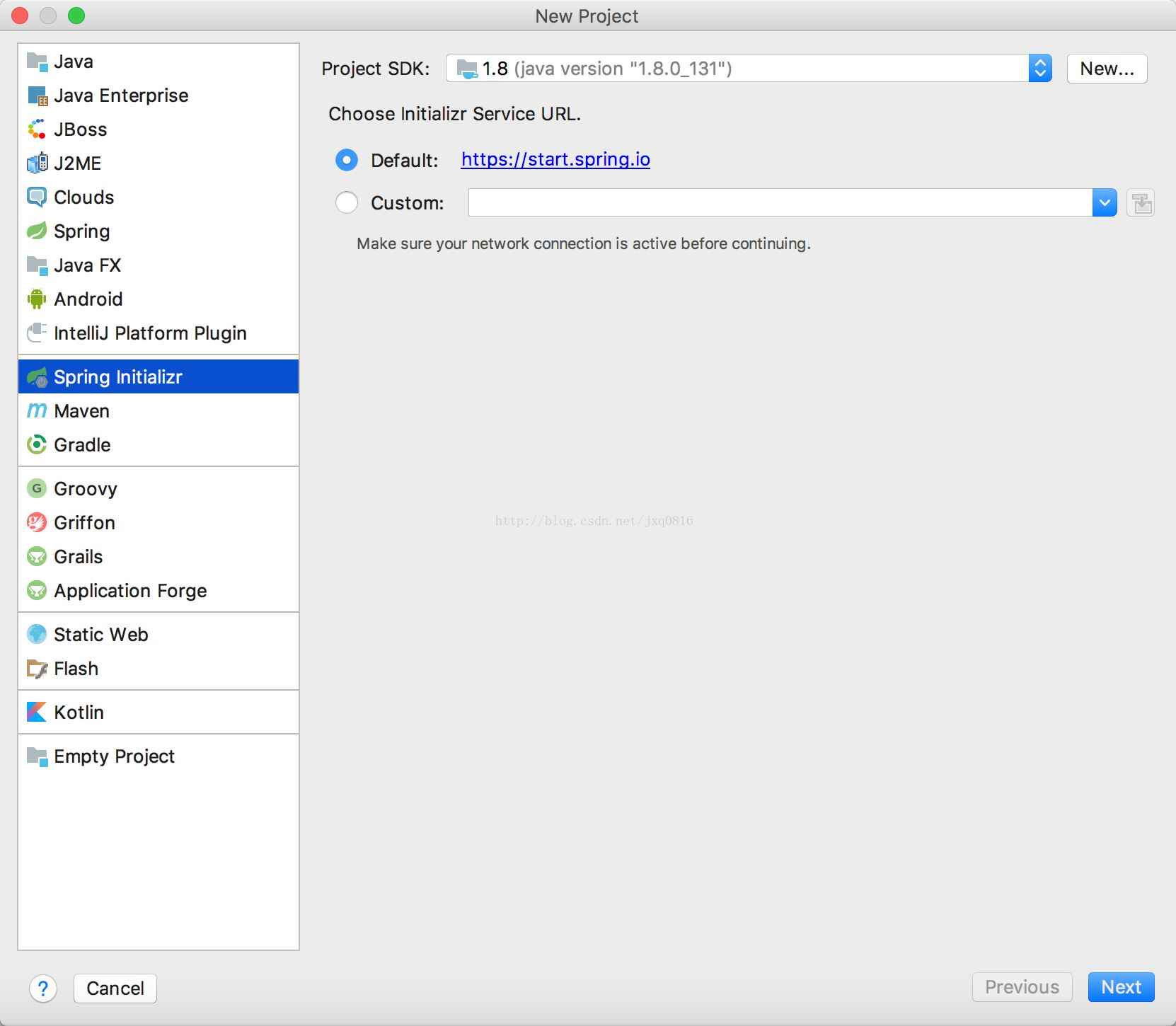Choose IntelliJ Platform Plugin label
This screenshot has width=1176, height=1026.
(x=150, y=333)
